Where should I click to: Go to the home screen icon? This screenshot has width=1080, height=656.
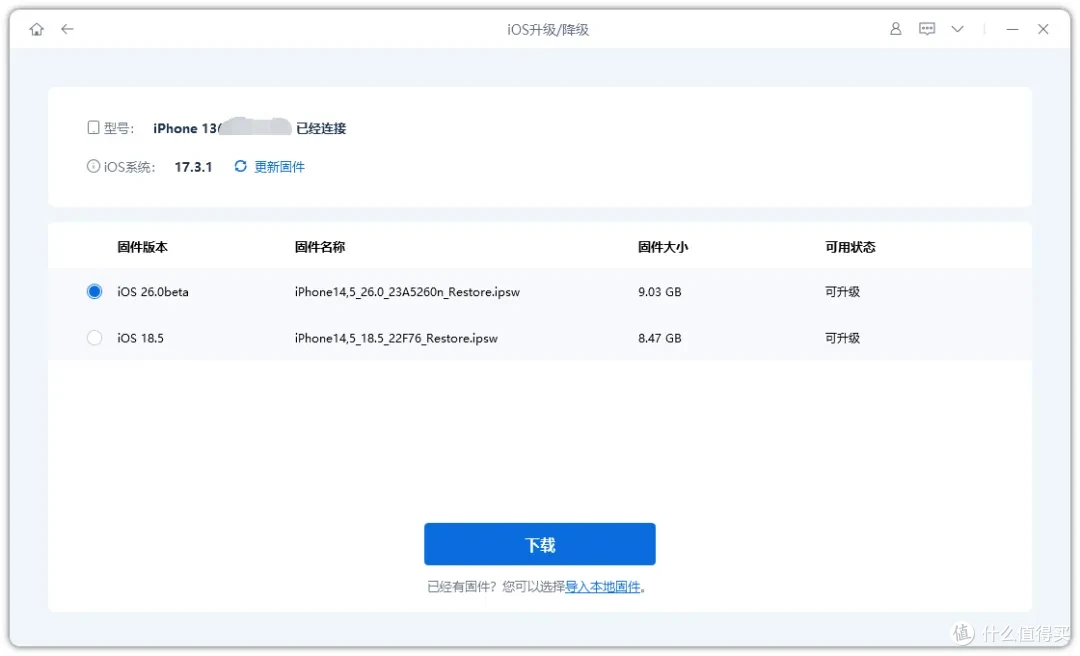click(x=37, y=29)
